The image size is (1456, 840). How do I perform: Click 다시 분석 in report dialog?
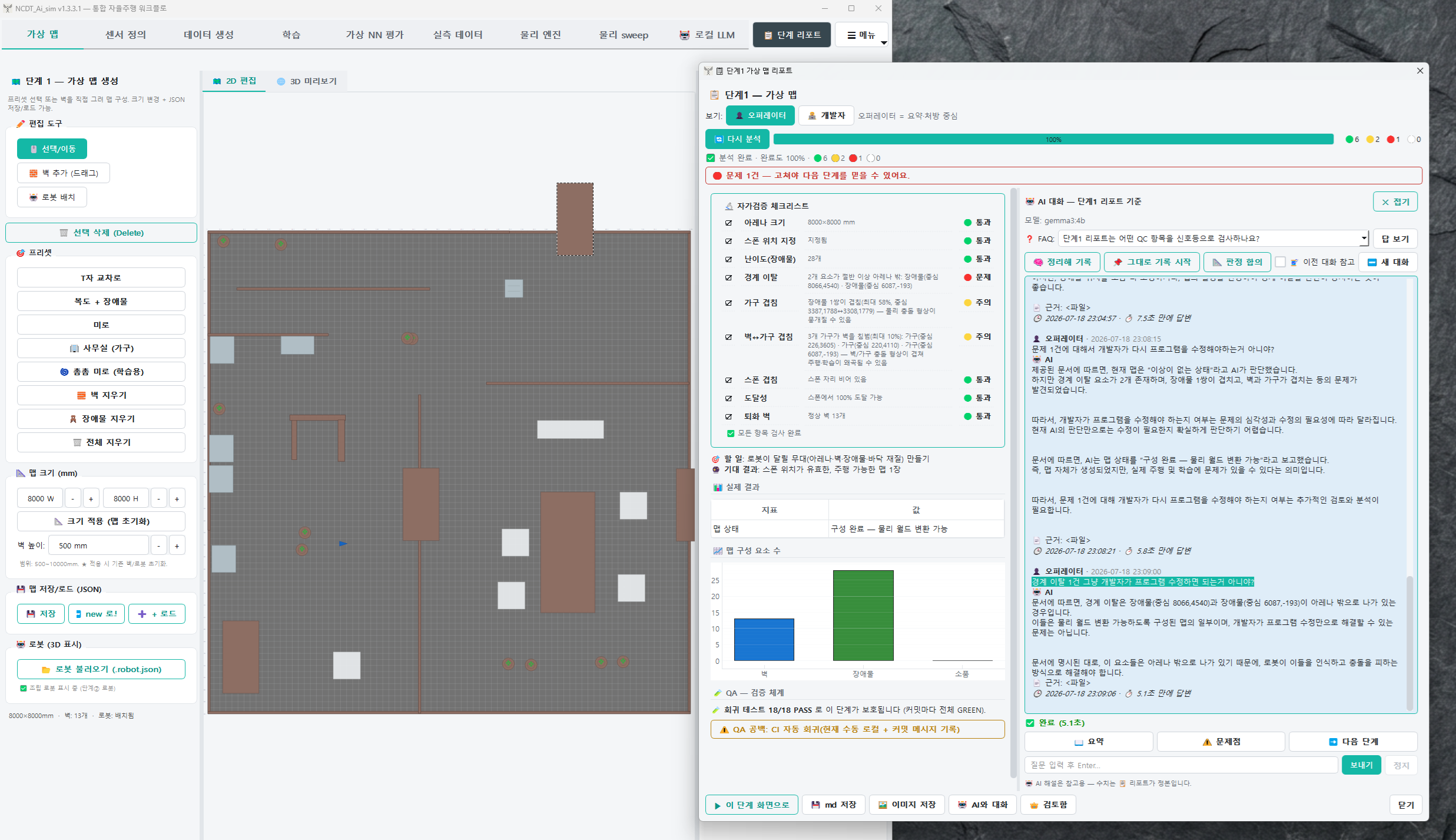click(737, 139)
